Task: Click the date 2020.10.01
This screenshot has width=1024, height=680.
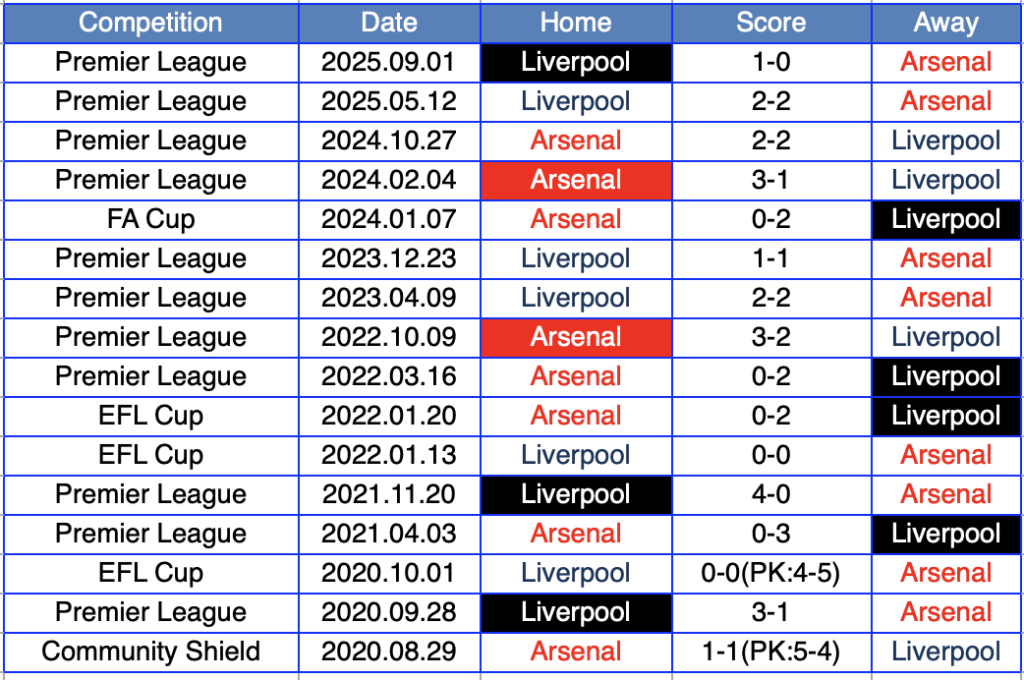Action: tap(388, 573)
